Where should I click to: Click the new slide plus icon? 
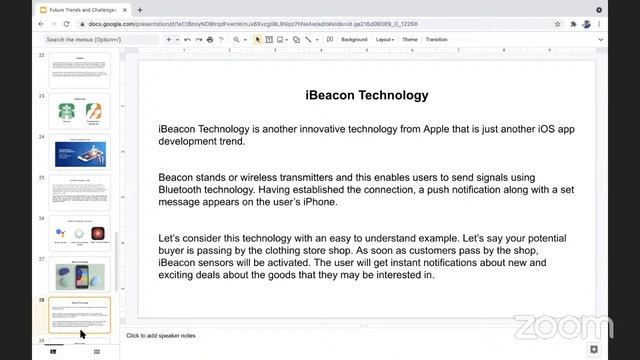point(169,40)
